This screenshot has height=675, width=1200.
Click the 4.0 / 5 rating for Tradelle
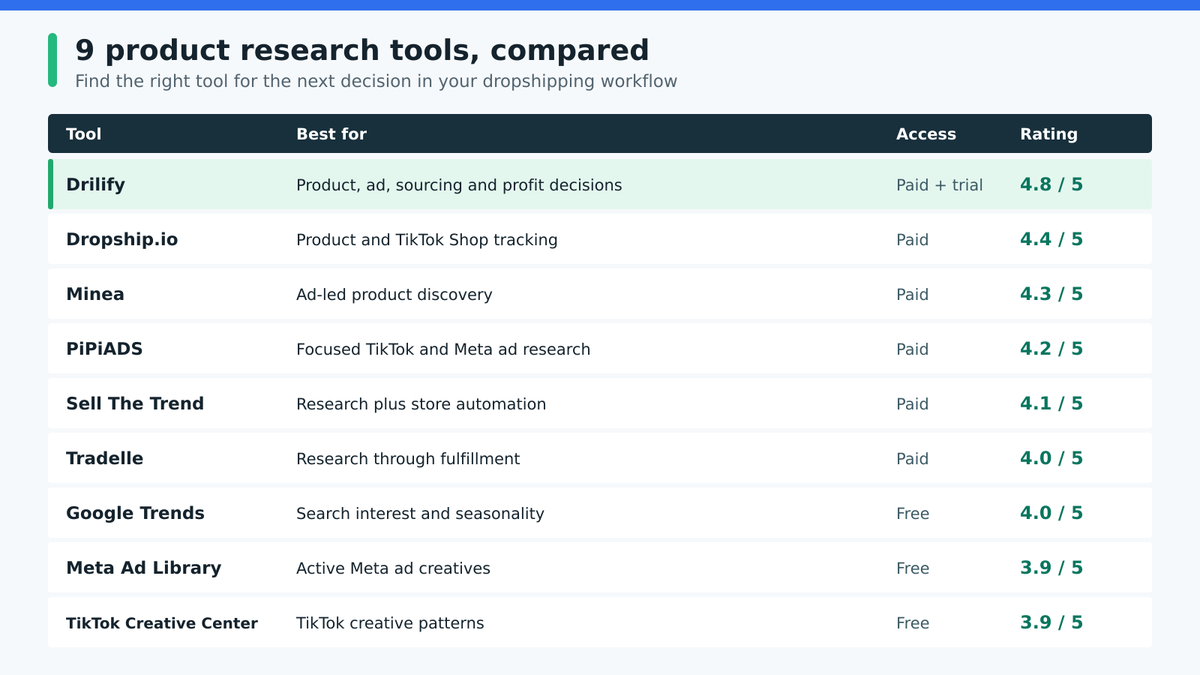[x=1051, y=458]
